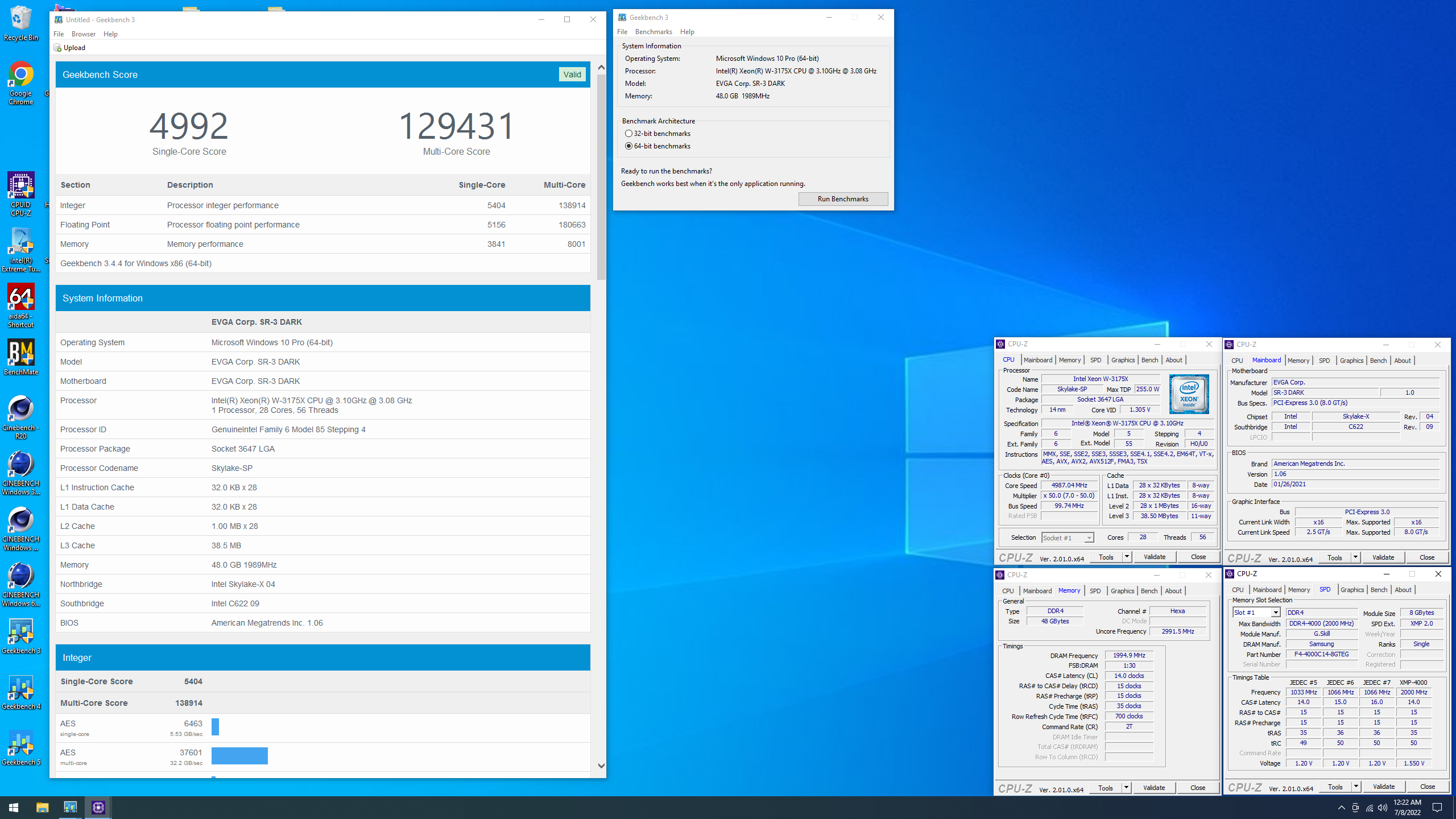
Task: Click the Untitled - Geekbench 3 window title icon
Action: click(59, 19)
